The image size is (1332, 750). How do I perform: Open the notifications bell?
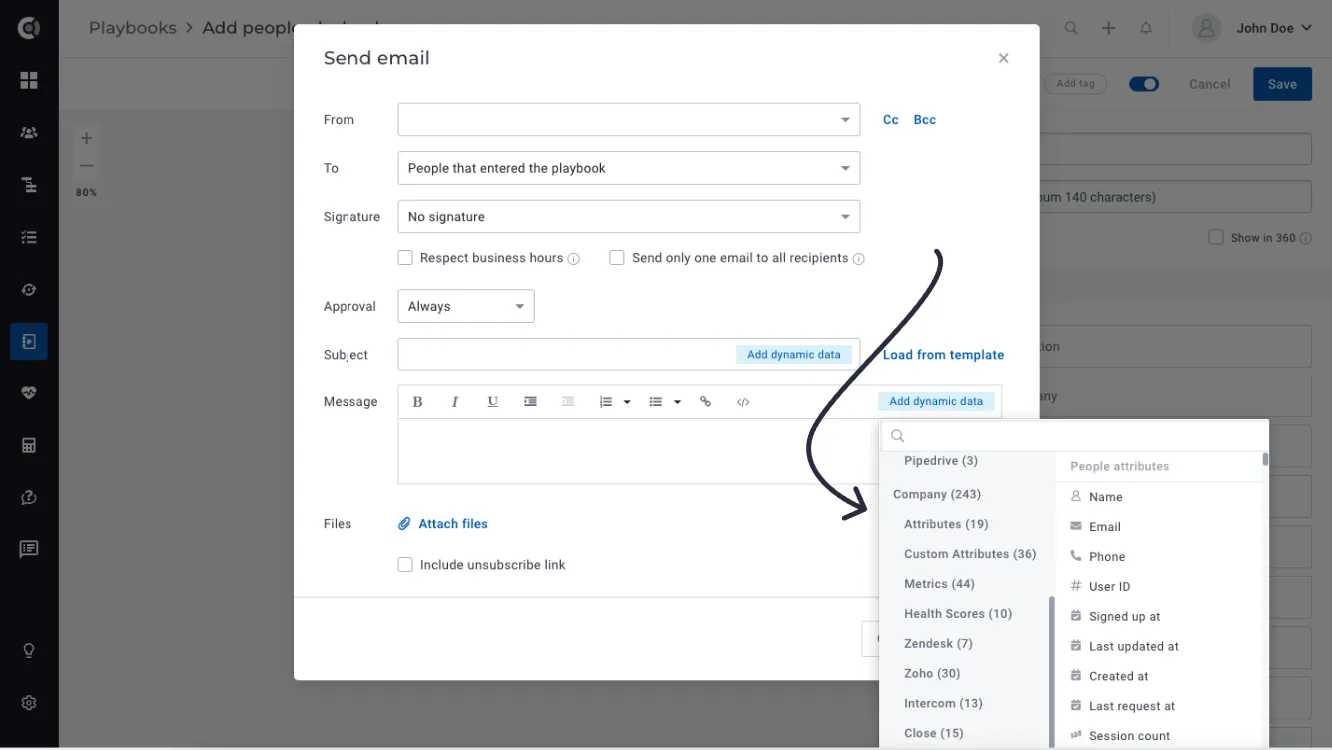pyautogui.click(x=1146, y=28)
